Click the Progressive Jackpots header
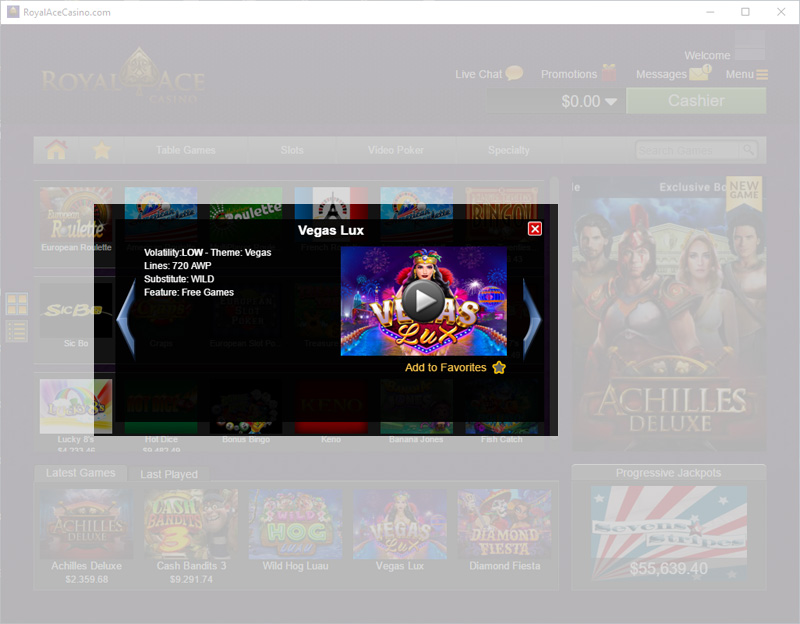Viewport: 800px width, 624px height. point(668,473)
